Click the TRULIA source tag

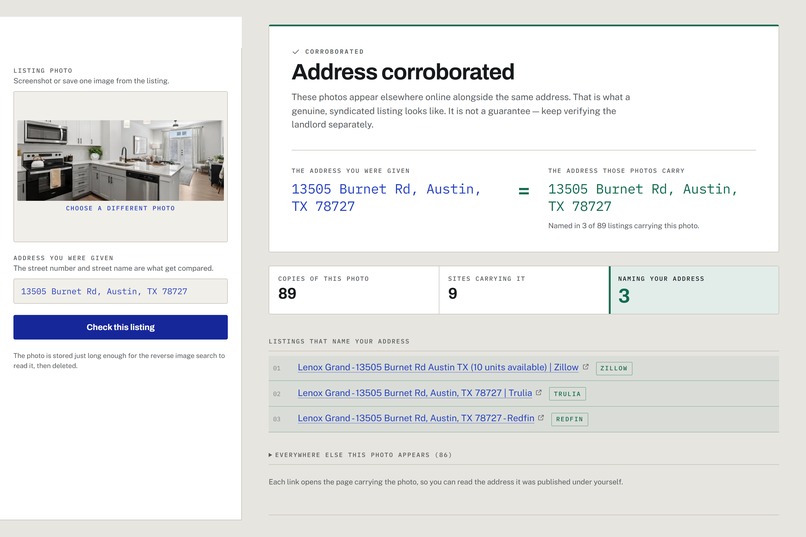tap(567, 394)
